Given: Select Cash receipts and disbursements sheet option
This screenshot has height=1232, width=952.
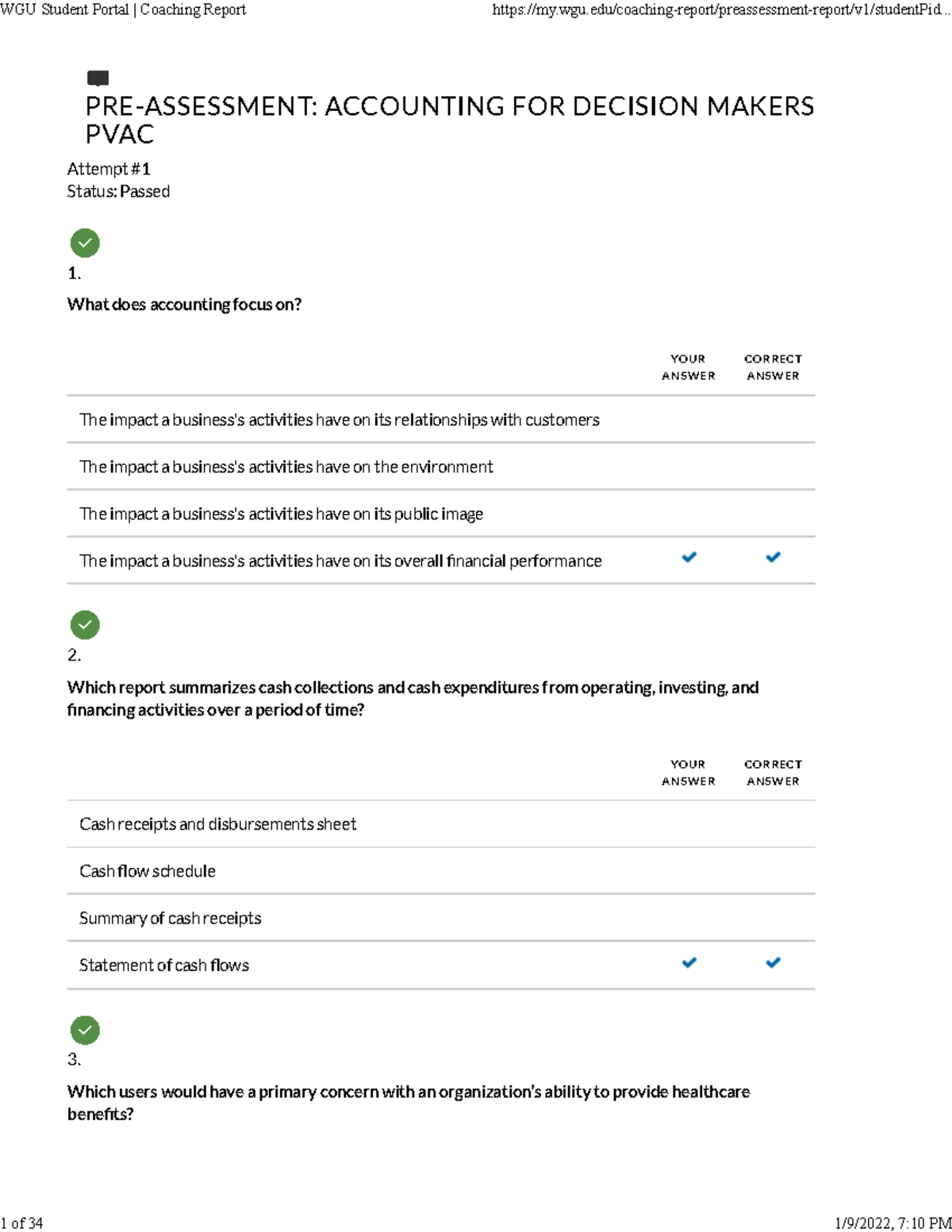Looking at the screenshot, I should pyautogui.click(x=217, y=824).
